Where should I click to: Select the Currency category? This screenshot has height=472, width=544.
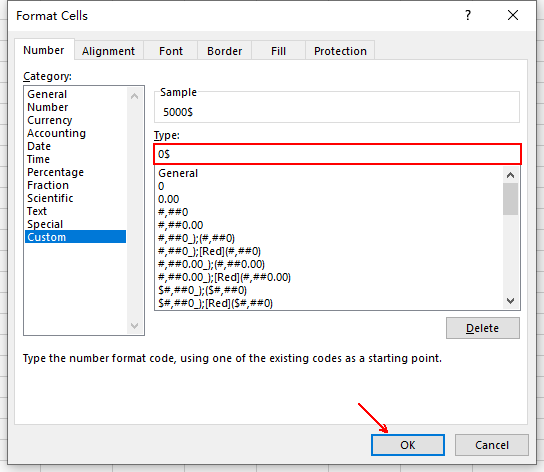(50, 120)
